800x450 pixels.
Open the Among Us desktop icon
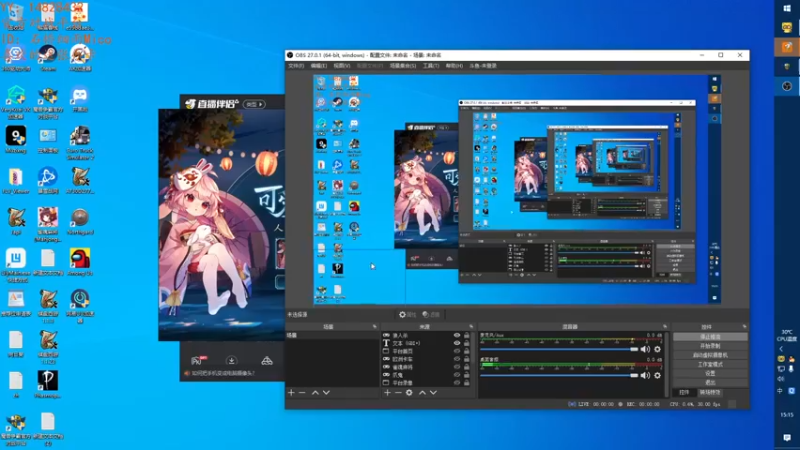(80, 262)
